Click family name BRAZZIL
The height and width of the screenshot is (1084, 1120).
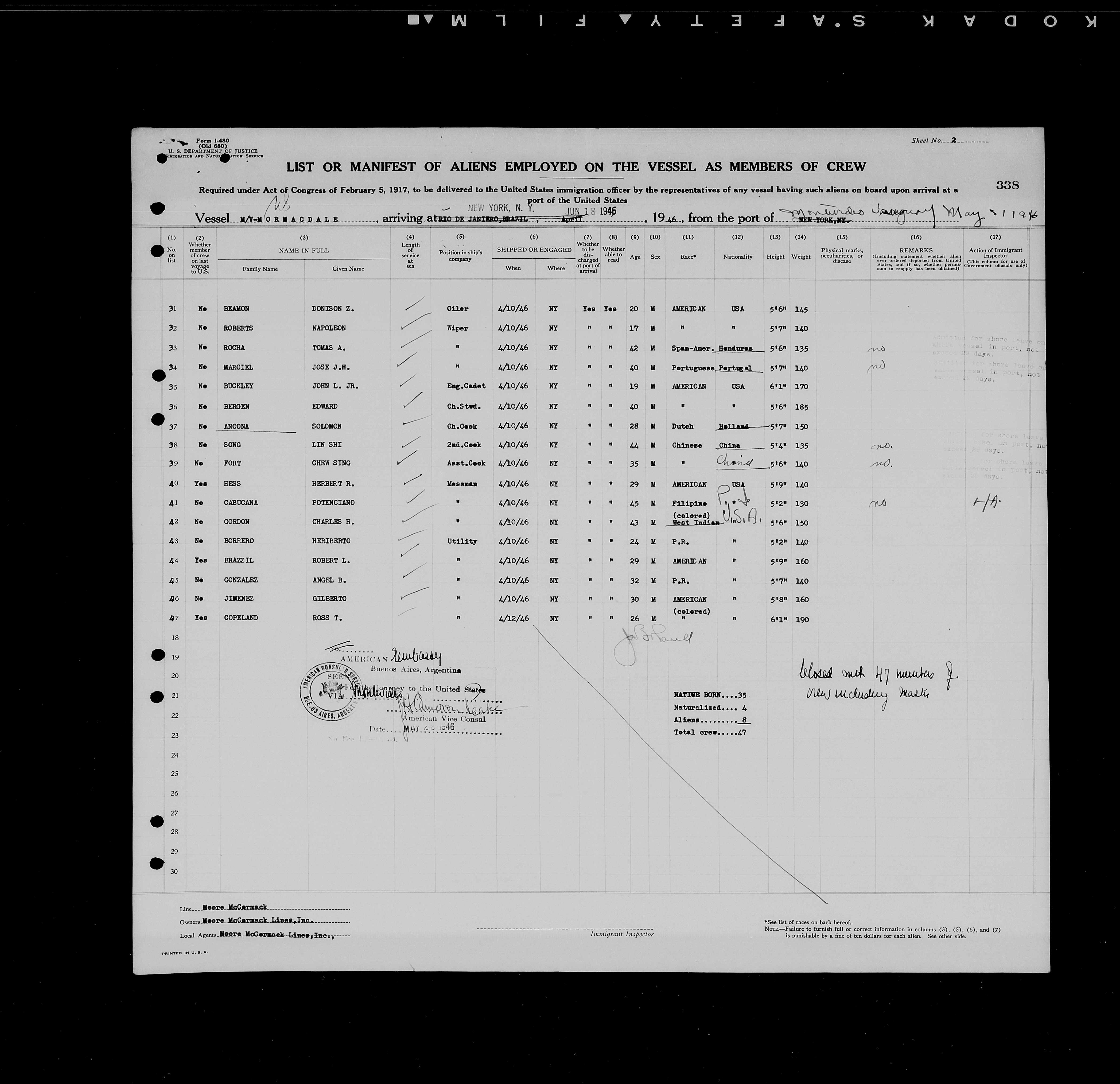(x=238, y=561)
